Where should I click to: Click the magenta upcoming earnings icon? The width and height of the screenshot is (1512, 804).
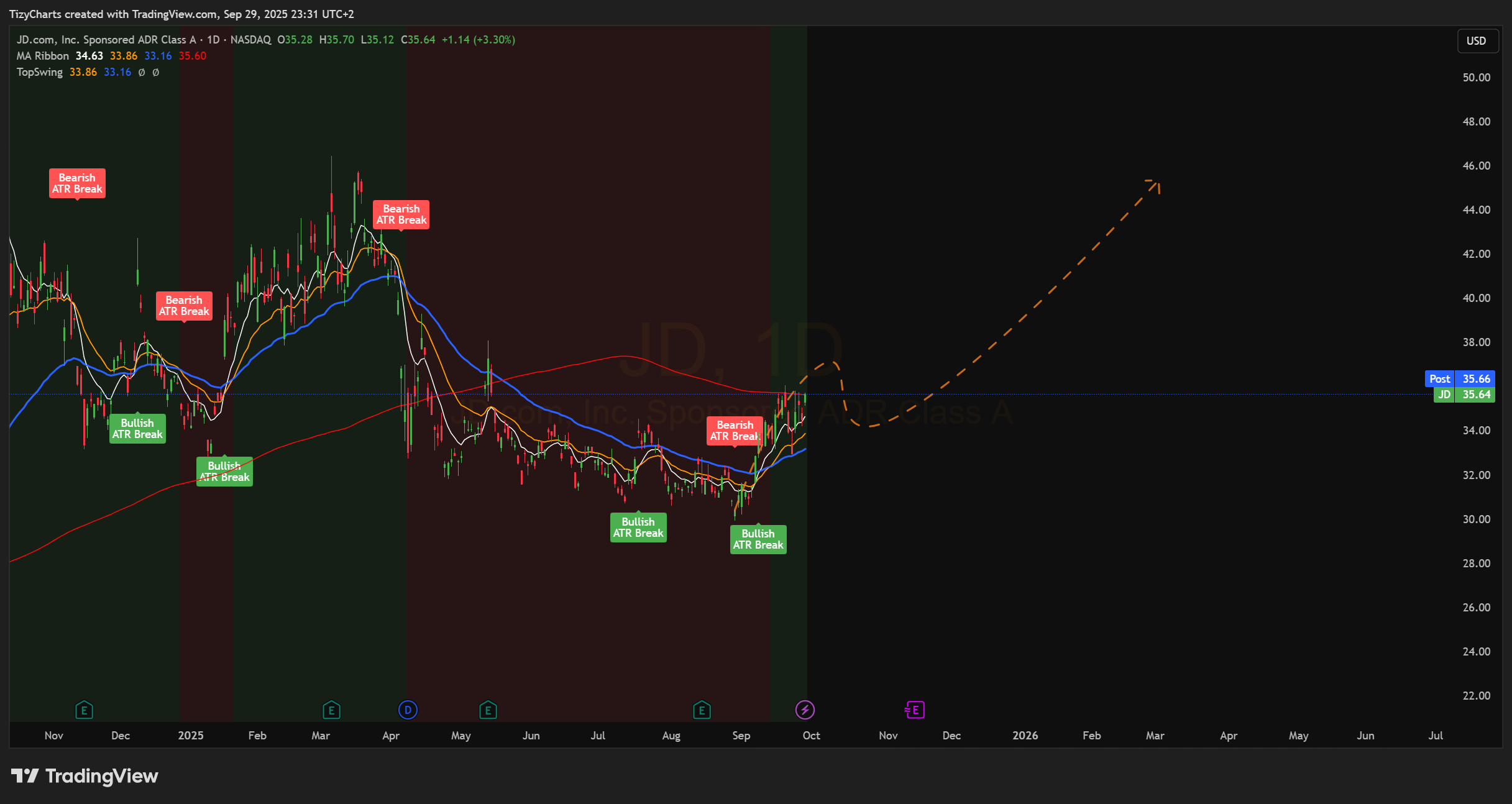point(915,710)
